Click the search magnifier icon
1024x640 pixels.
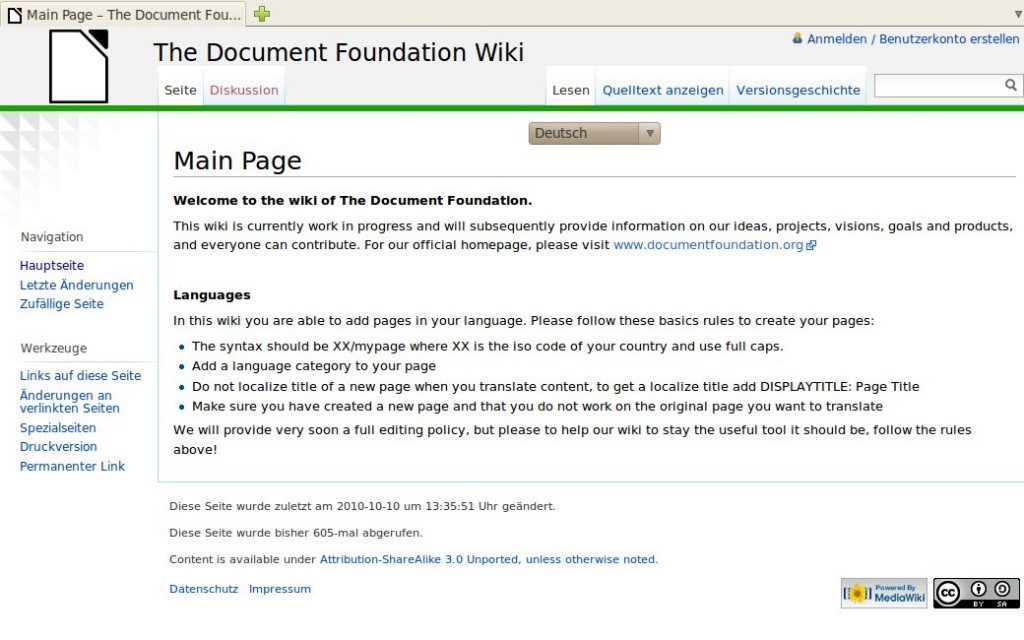coord(1012,85)
